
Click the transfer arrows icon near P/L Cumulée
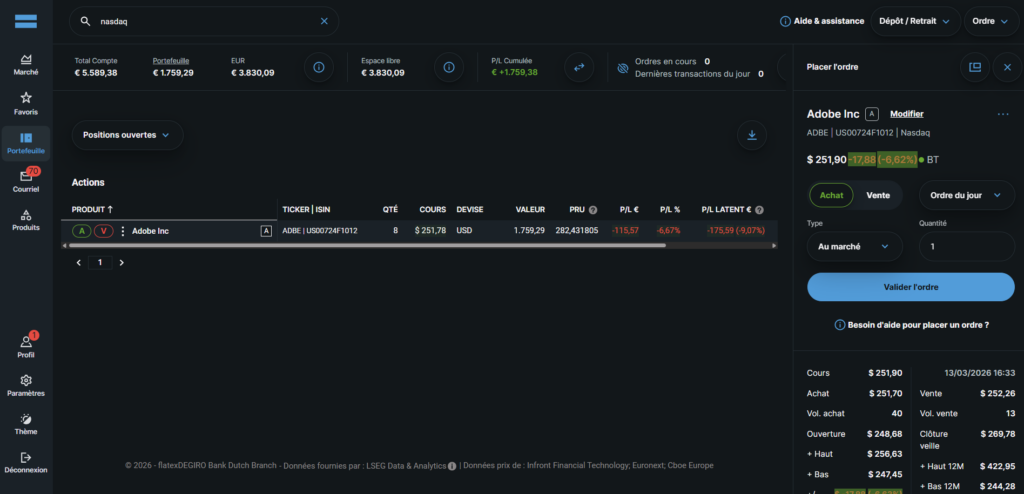[578, 67]
